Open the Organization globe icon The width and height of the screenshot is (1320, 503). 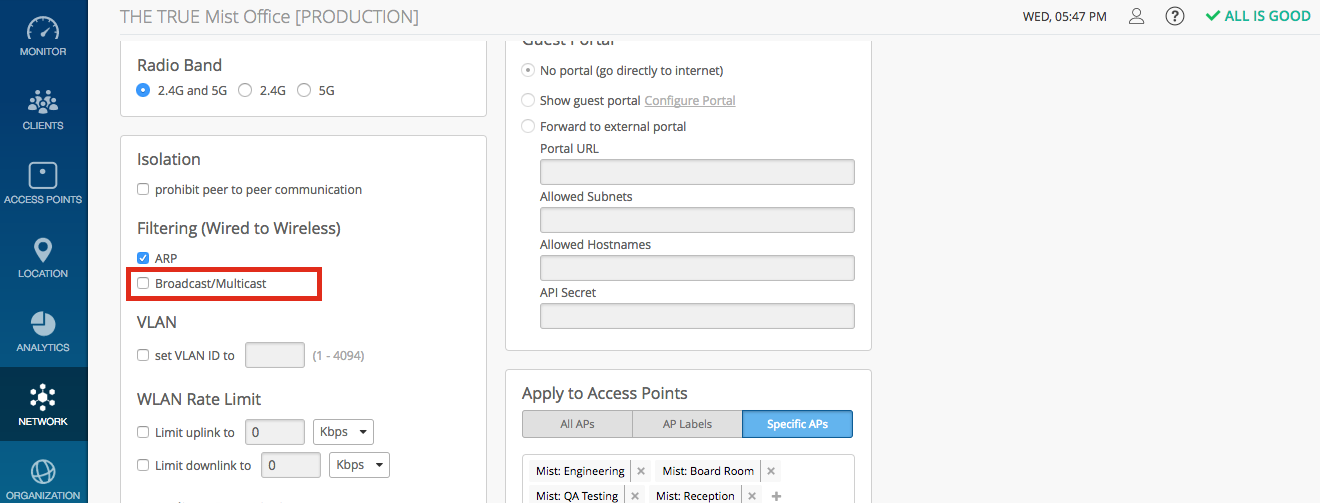click(x=43, y=478)
